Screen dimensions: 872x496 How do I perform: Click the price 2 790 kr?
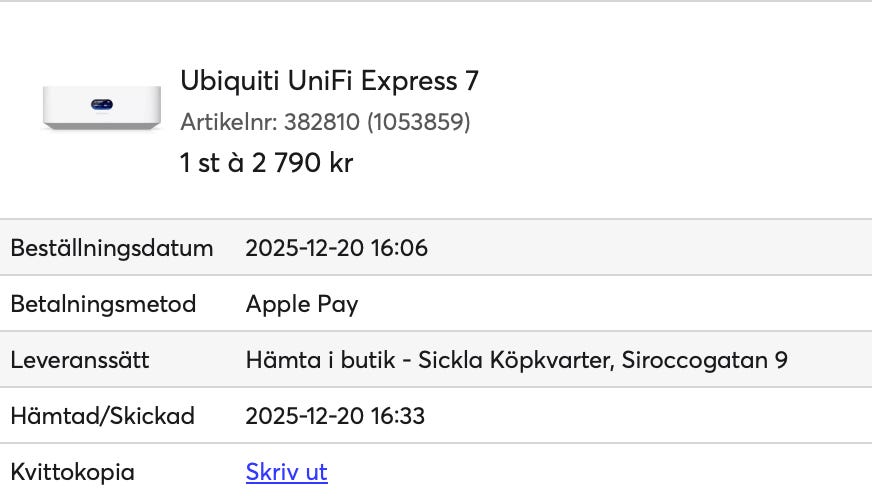(302, 163)
